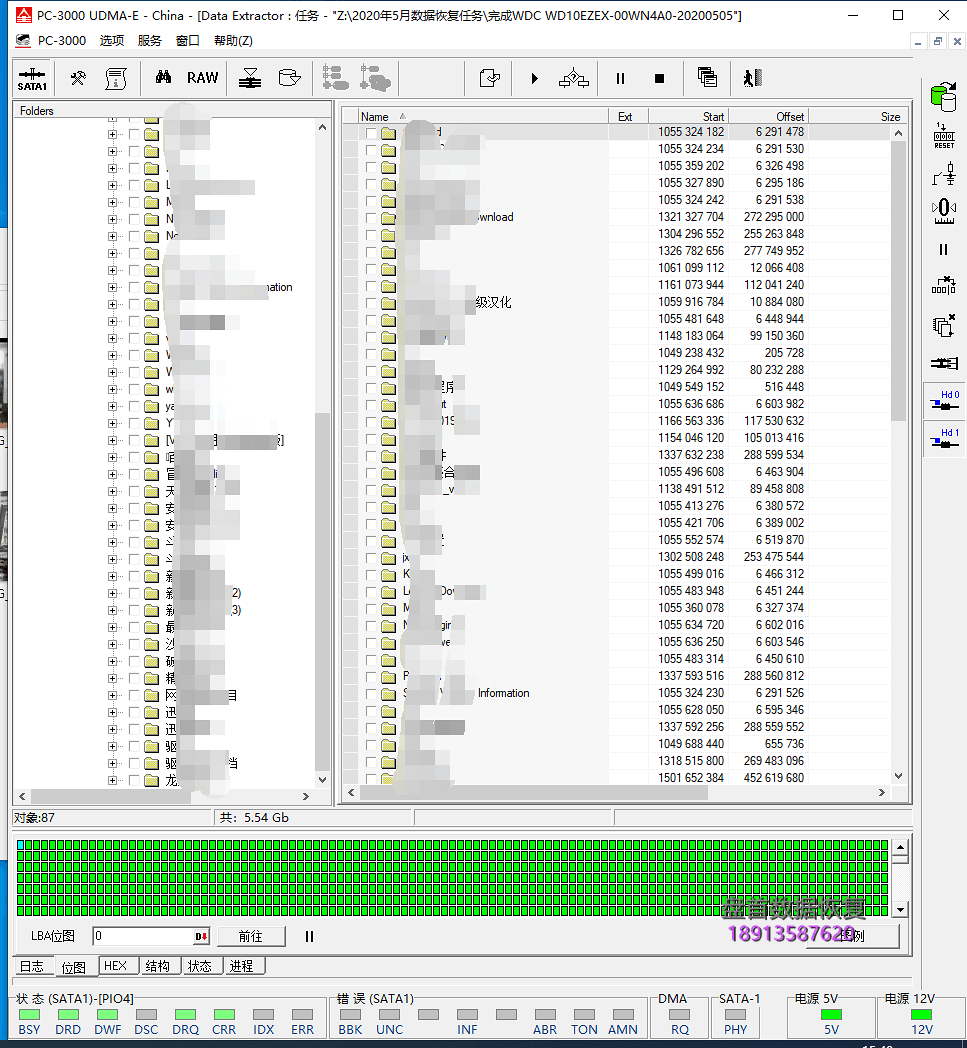Click the pause button beside 前往

point(309,936)
